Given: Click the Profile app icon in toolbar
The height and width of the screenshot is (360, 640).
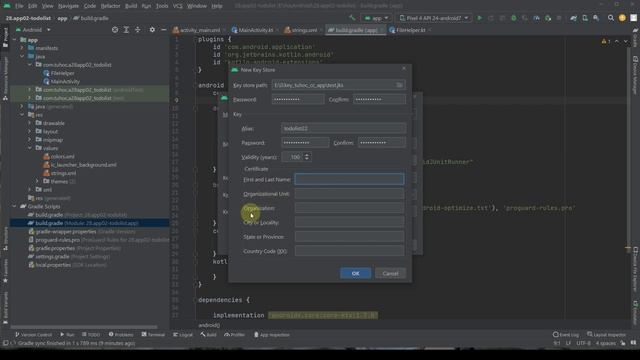Looking at the screenshot, I should point(536,18).
